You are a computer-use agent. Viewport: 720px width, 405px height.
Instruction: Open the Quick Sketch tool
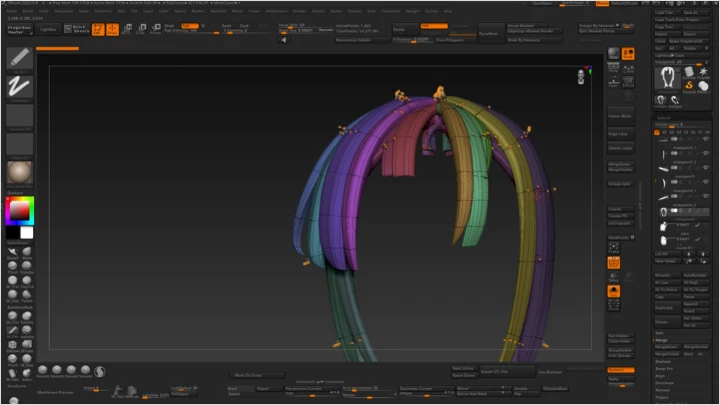tap(76, 29)
